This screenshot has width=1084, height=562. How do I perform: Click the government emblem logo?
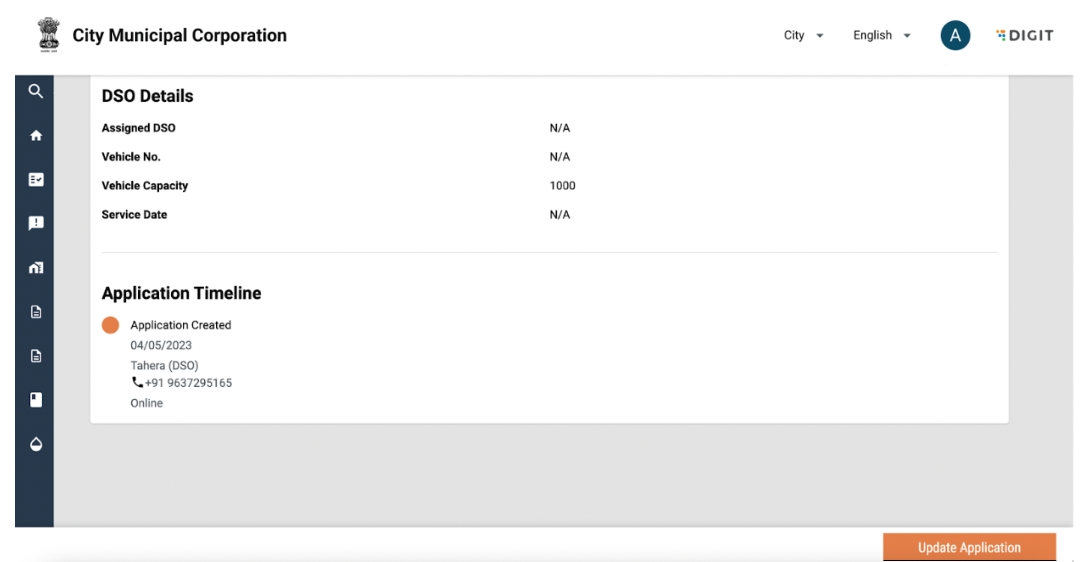(42, 36)
